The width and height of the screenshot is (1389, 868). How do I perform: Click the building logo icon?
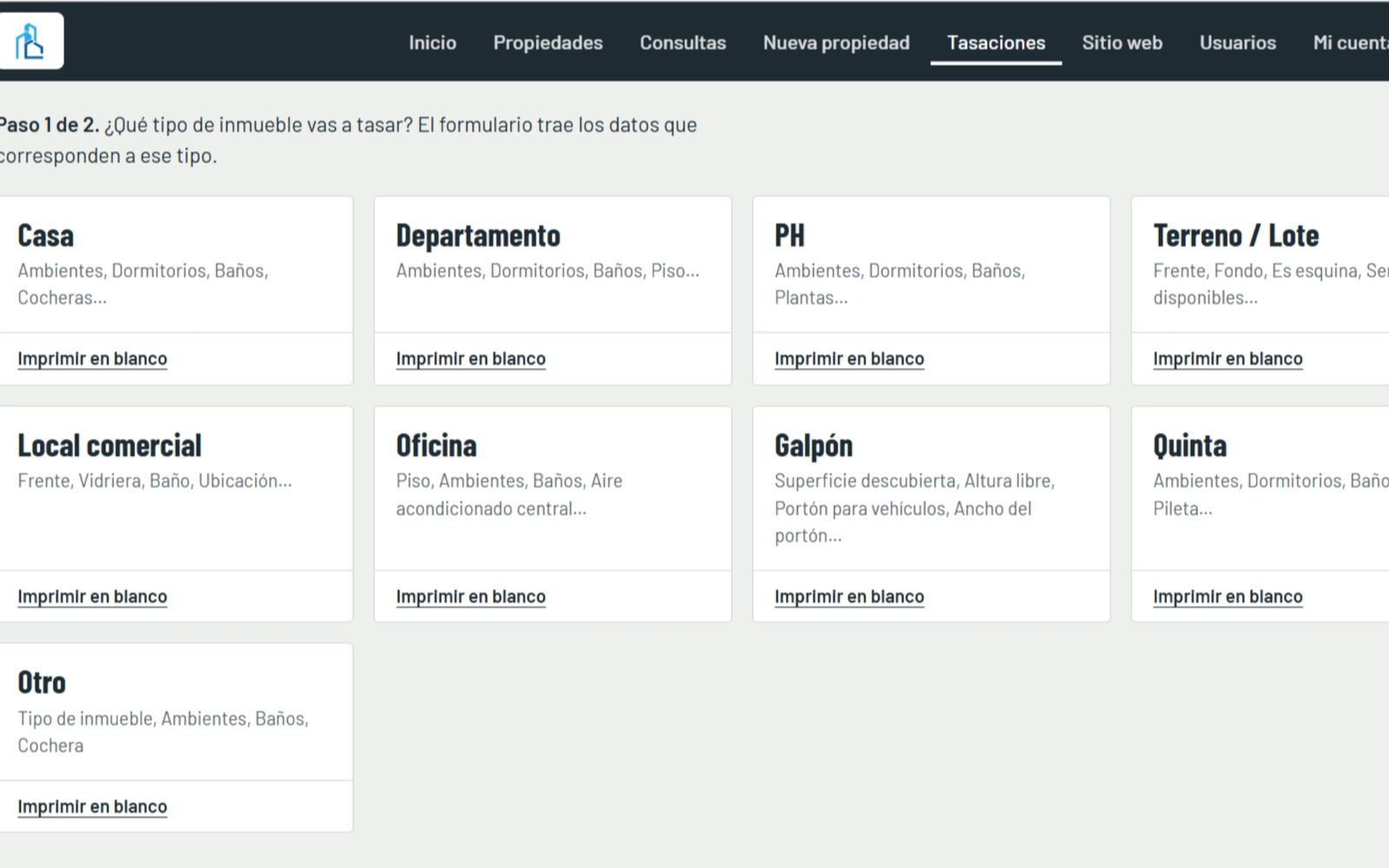(30, 41)
